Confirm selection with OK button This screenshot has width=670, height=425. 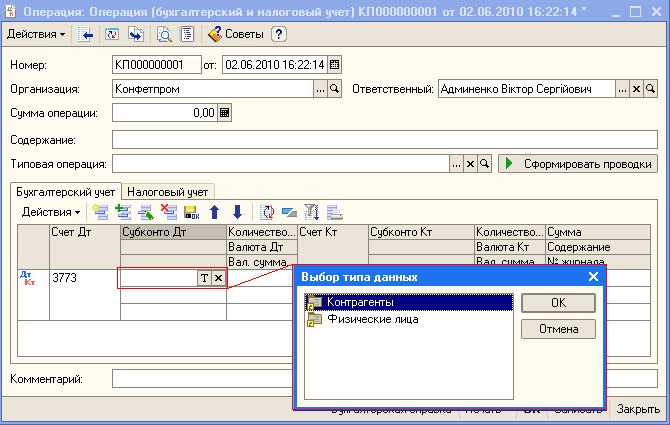tap(558, 303)
